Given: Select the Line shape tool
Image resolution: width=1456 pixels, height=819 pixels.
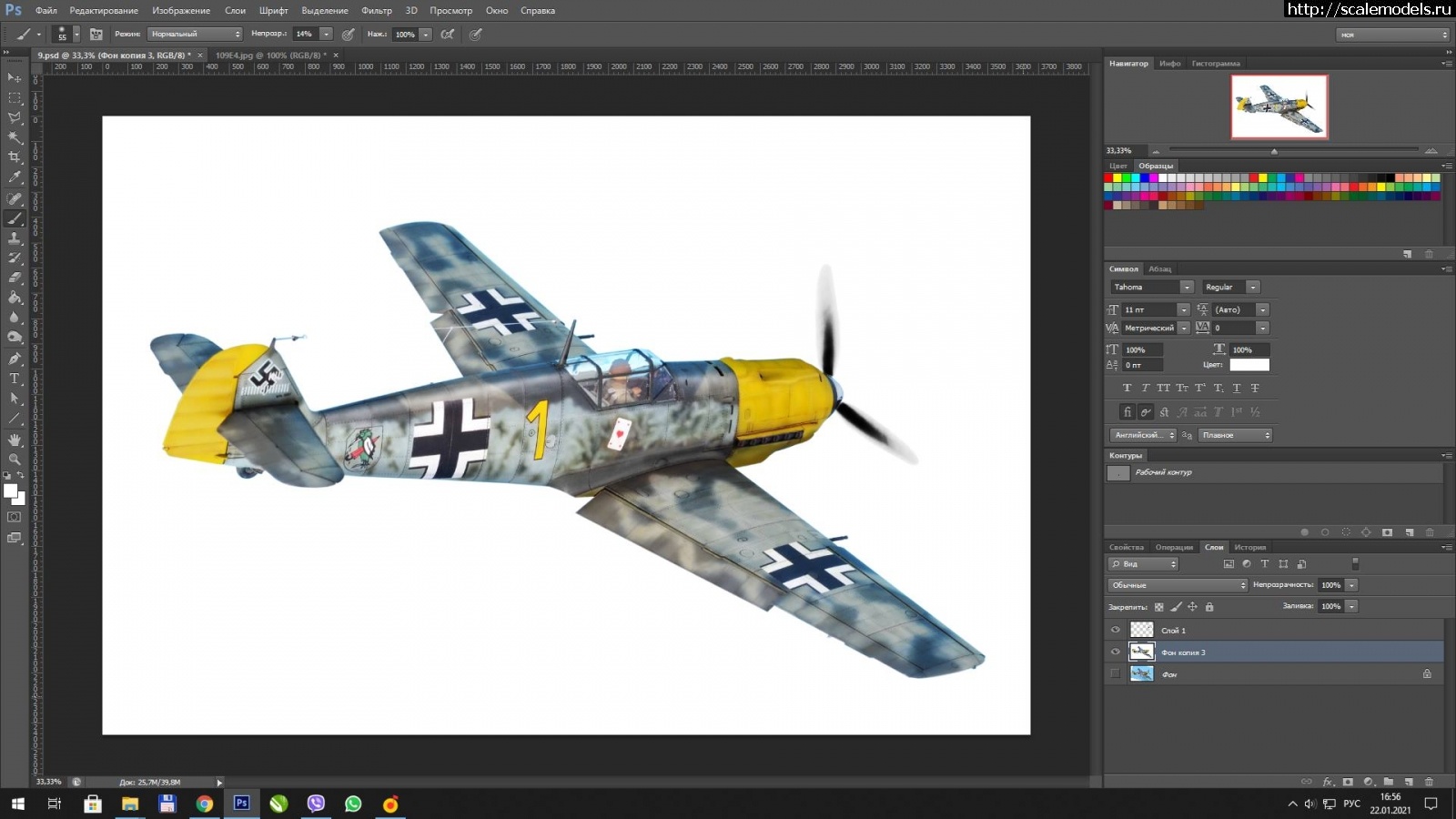Looking at the screenshot, I should coord(15,419).
